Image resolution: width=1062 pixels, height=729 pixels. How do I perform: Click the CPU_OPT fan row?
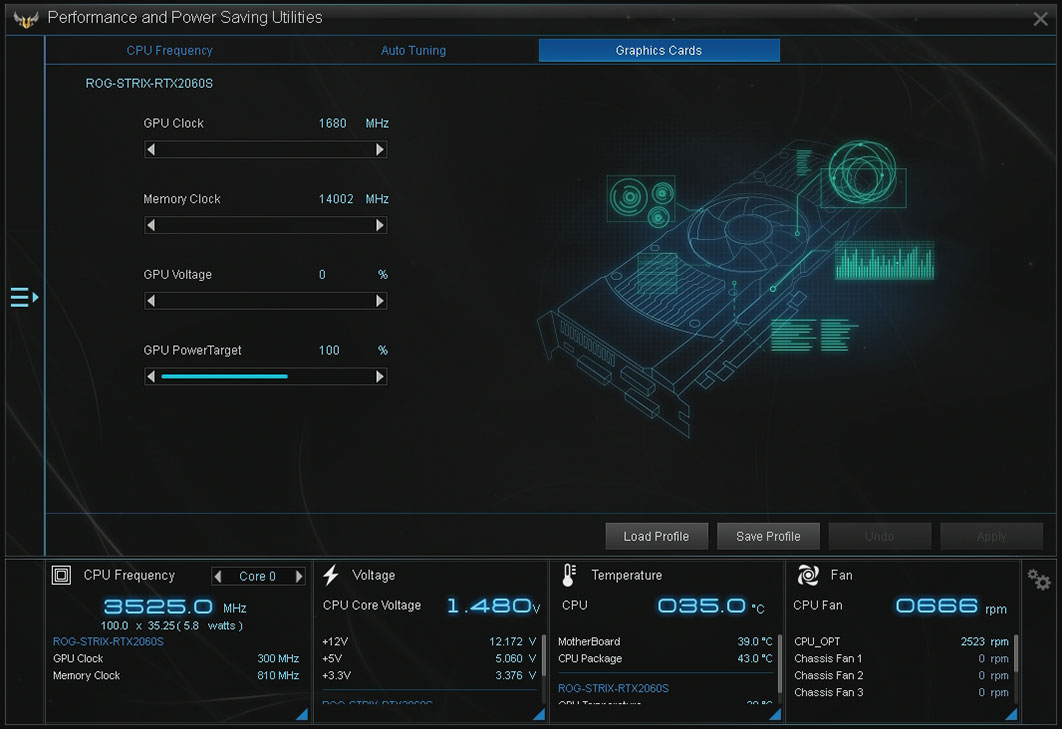[901, 642]
